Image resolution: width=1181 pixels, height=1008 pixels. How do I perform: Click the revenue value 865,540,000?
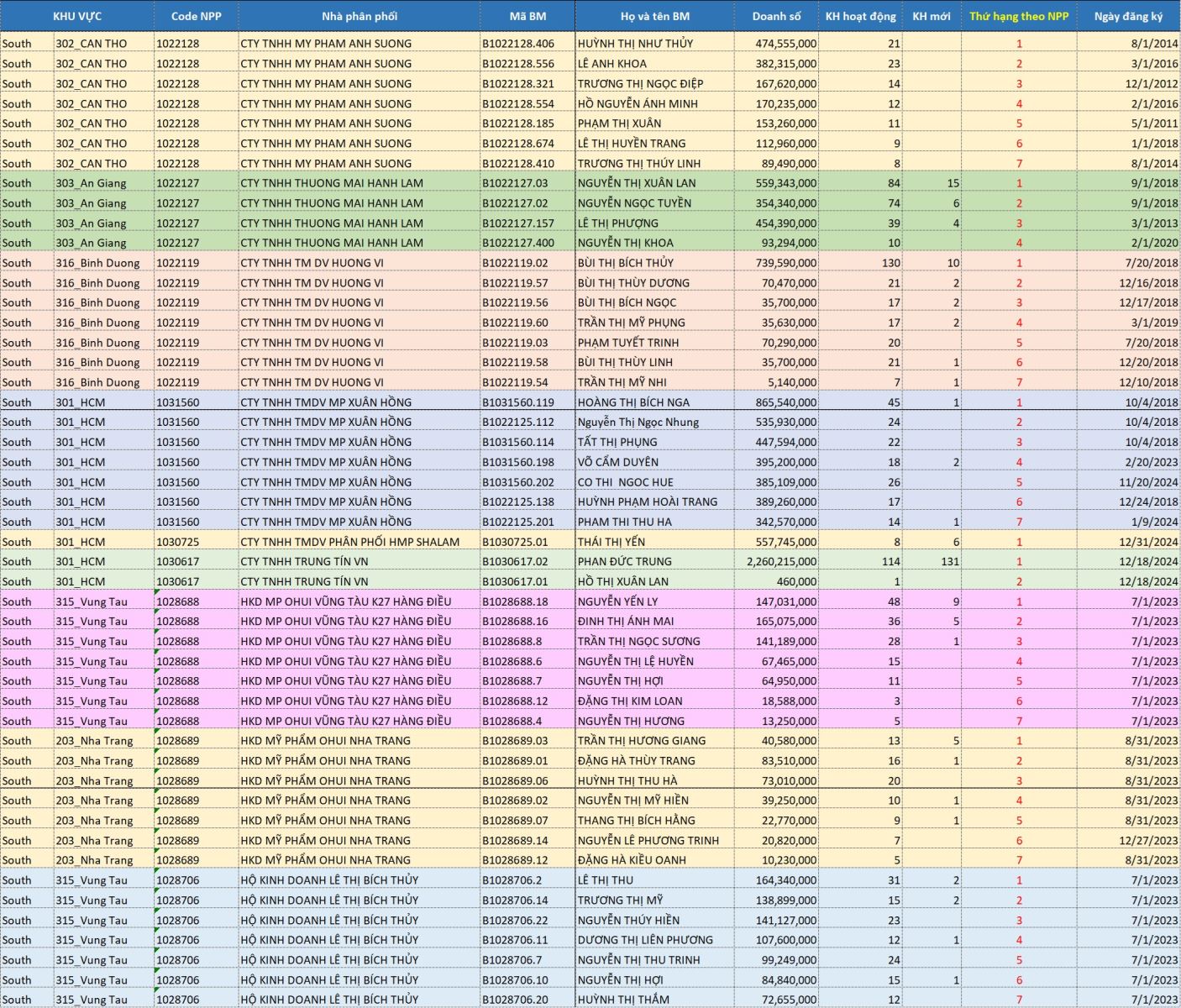(785, 402)
